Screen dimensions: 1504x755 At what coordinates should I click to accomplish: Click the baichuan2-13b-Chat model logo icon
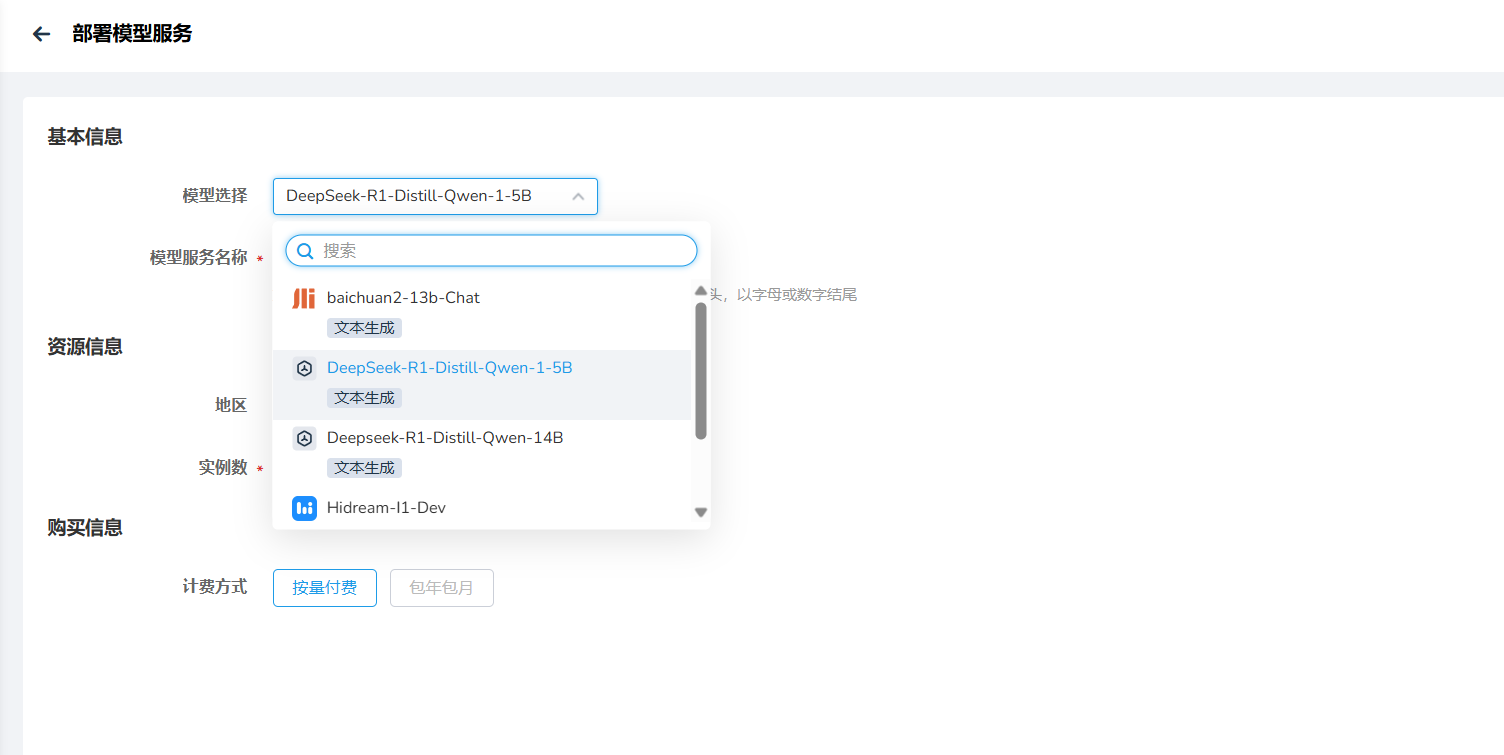(x=304, y=298)
